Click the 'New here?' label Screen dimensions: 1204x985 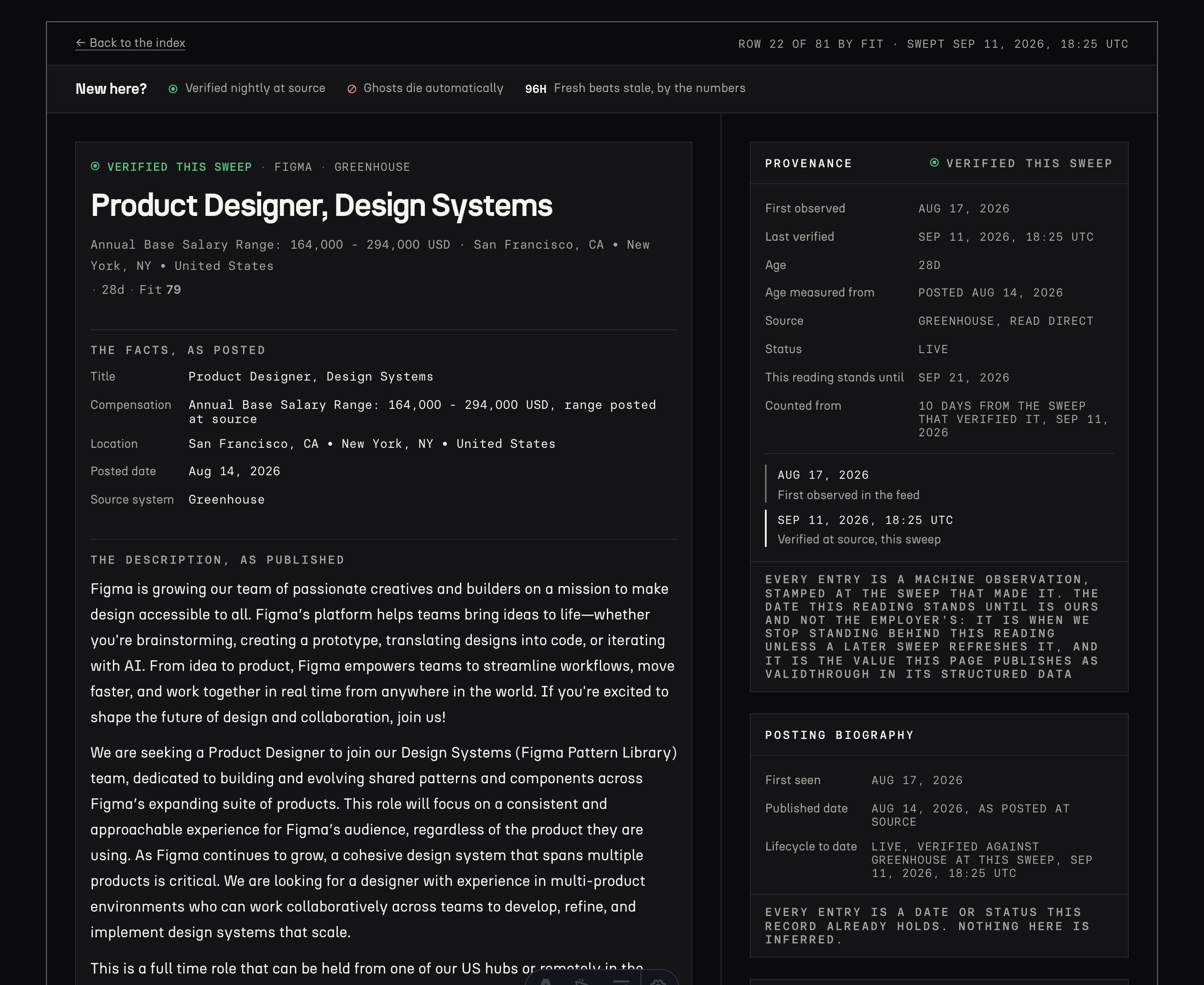[111, 88]
